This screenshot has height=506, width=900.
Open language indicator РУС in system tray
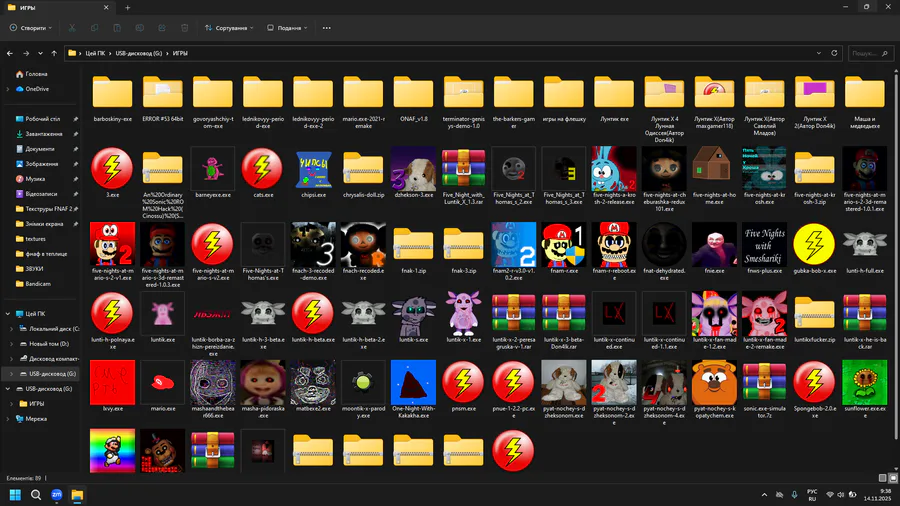pyautogui.click(x=812, y=495)
